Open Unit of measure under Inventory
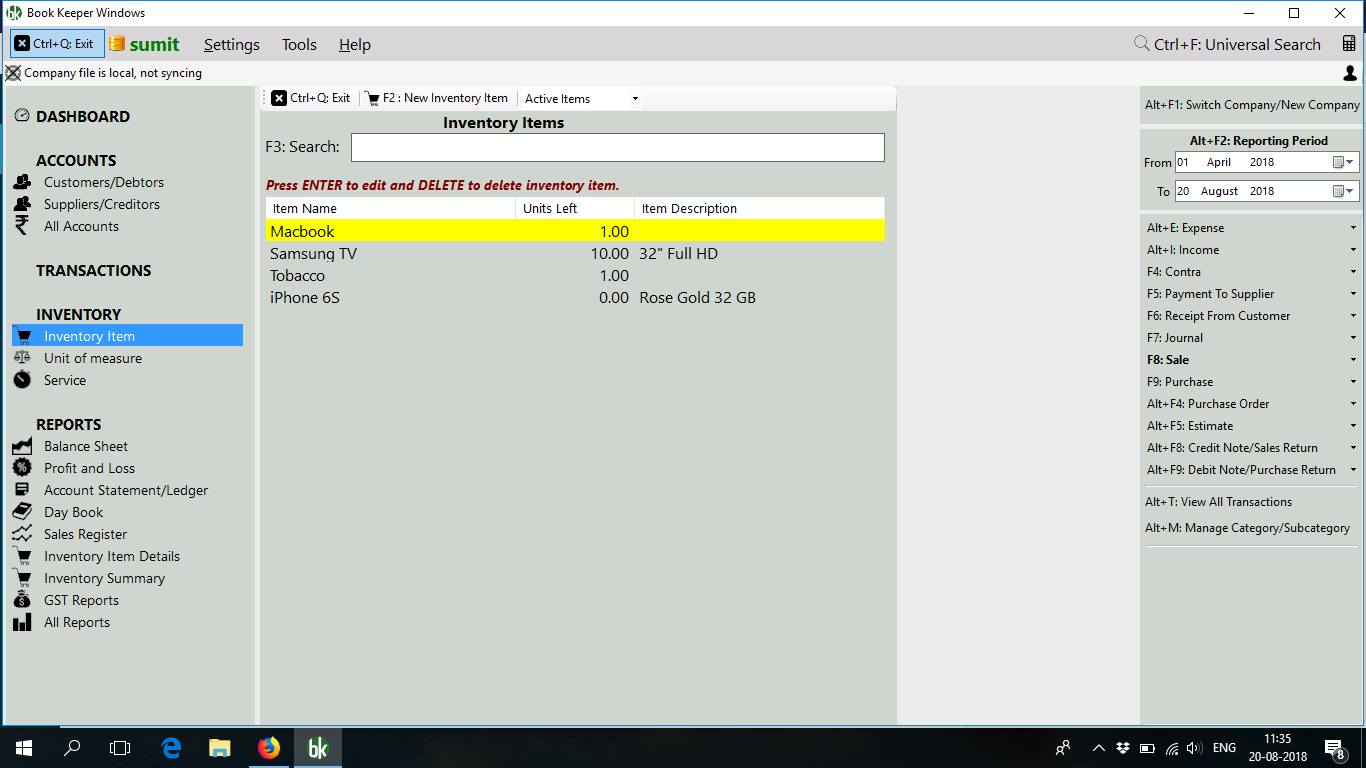The image size is (1366, 768). [91, 358]
